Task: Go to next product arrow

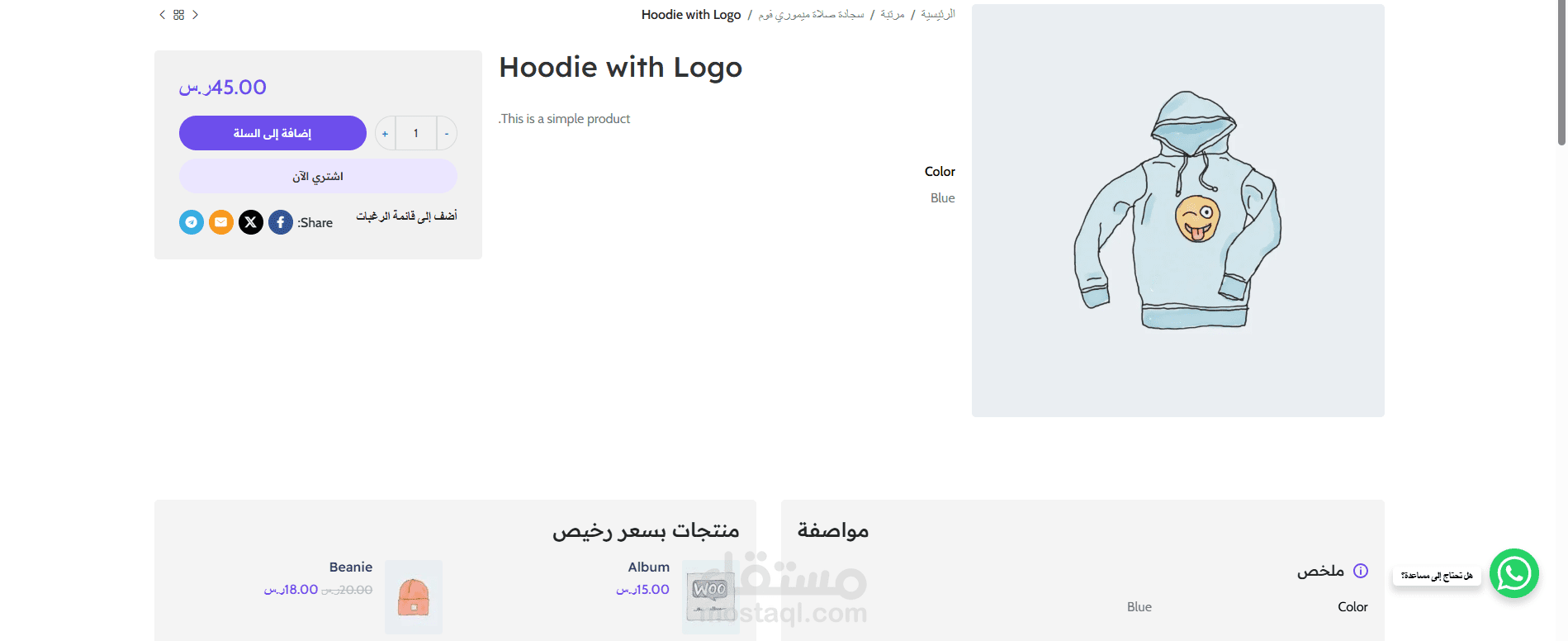Action: pos(195,15)
